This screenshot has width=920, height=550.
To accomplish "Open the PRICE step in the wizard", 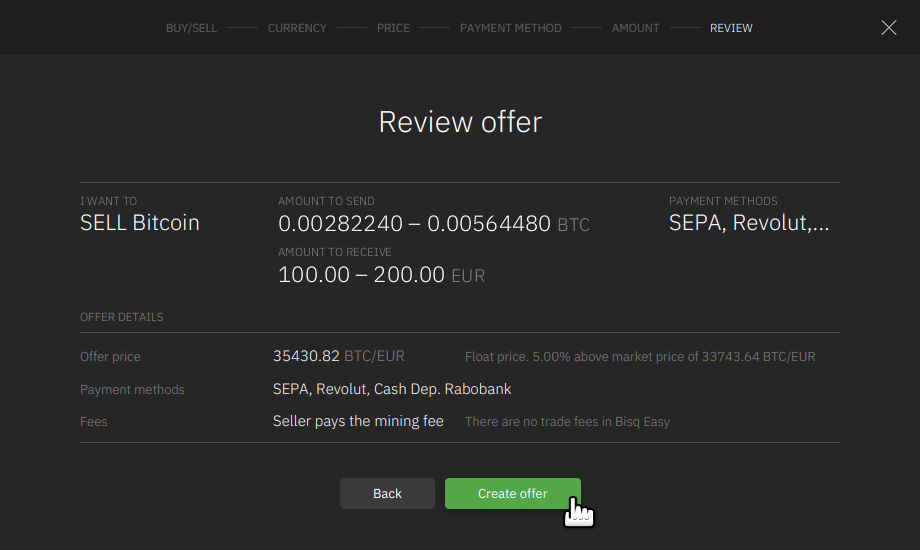I will coord(393,28).
